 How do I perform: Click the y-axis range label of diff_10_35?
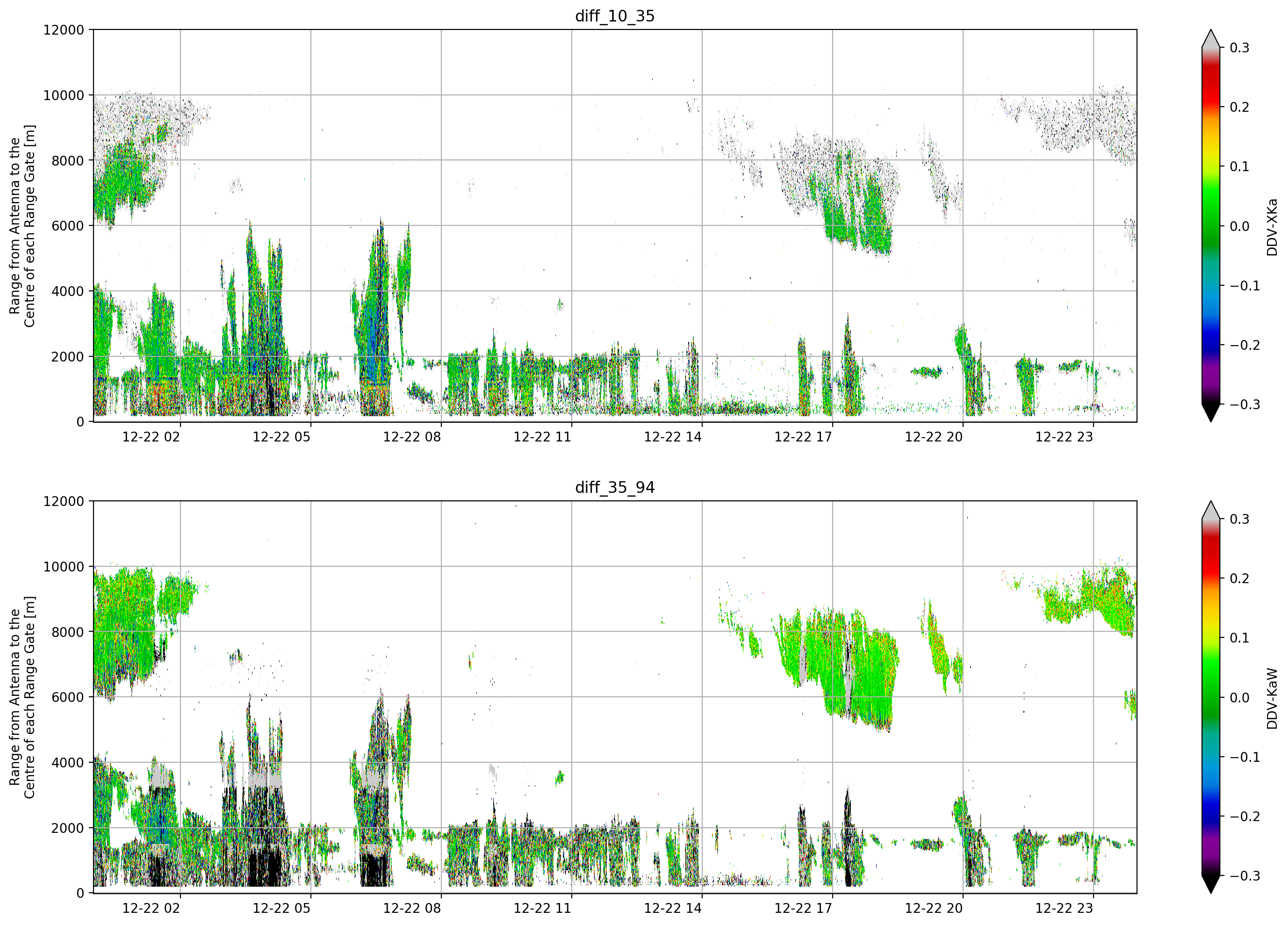22,225
